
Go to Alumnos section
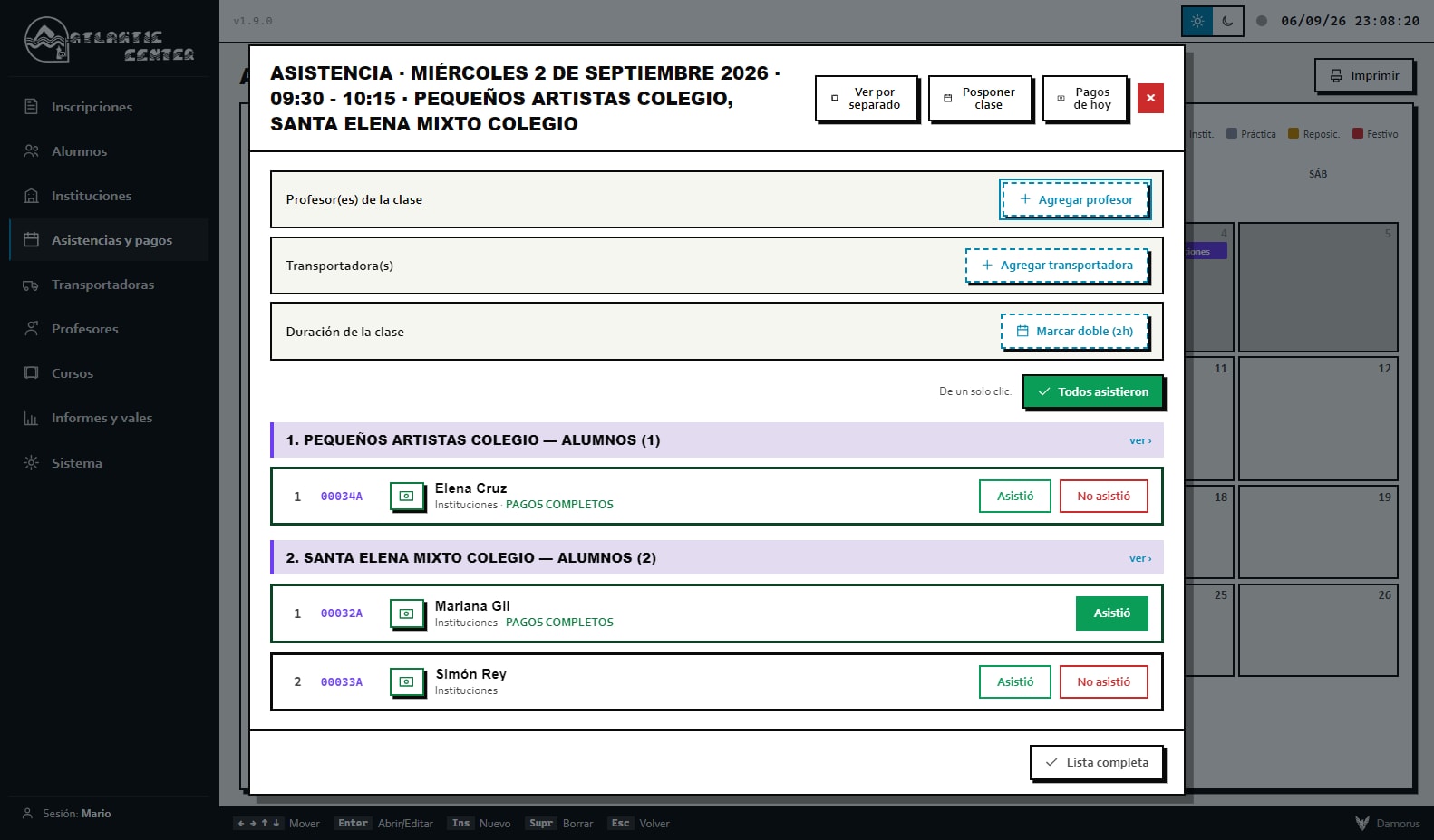[109, 151]
